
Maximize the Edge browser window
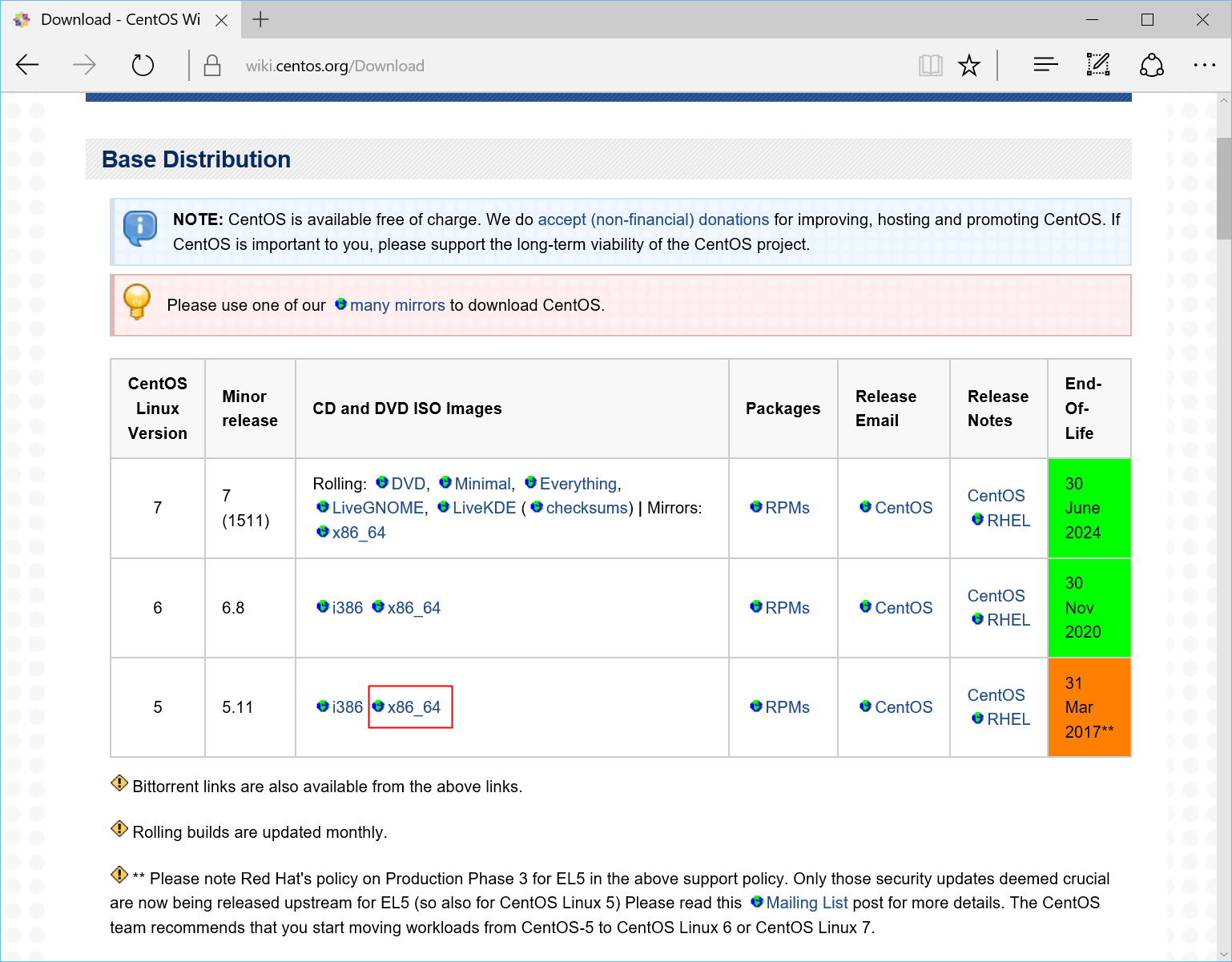point(1147,19)
